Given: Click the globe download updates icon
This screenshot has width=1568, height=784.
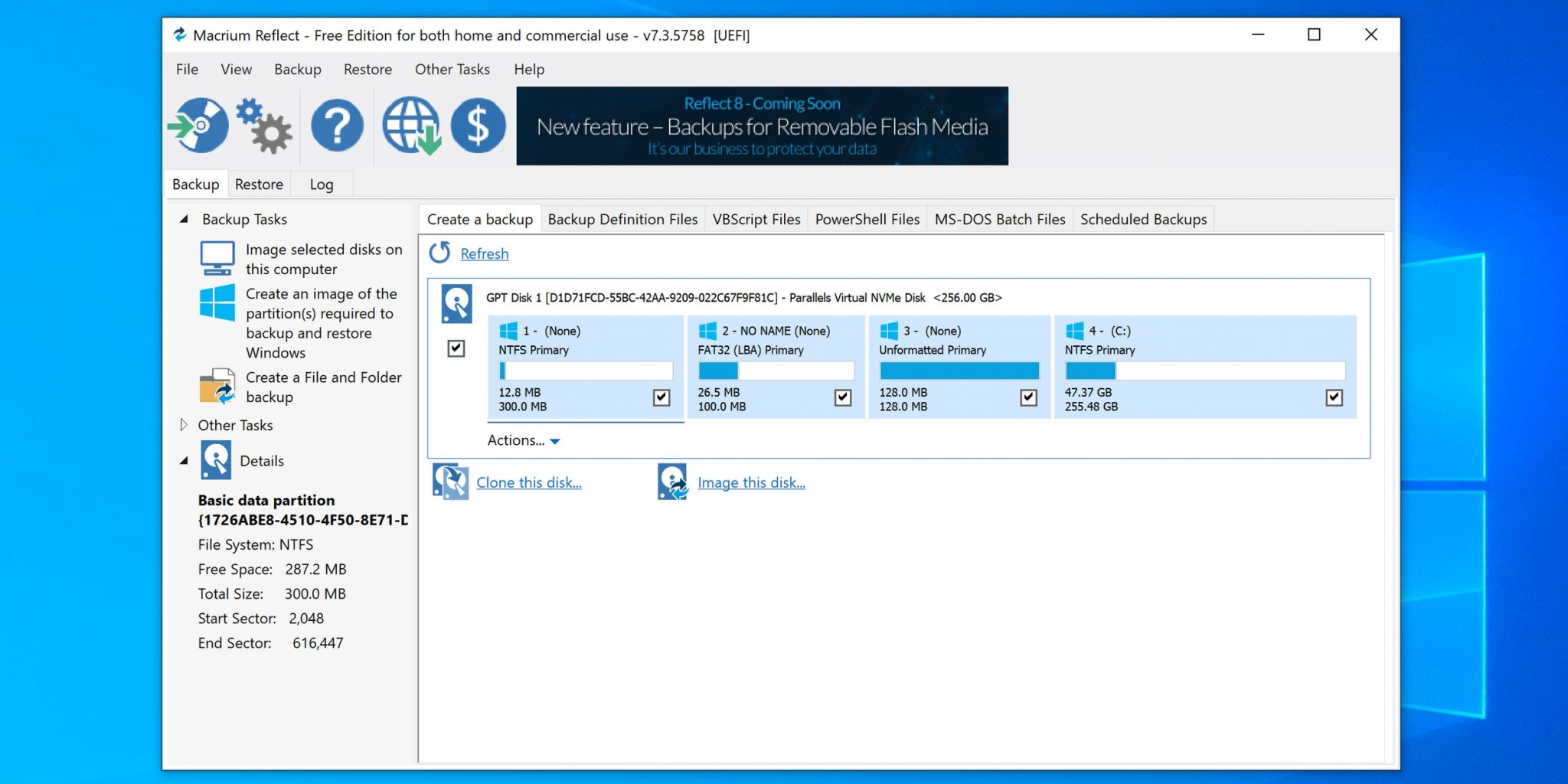Looking at the screenshot, I should (x=411, y=126).
